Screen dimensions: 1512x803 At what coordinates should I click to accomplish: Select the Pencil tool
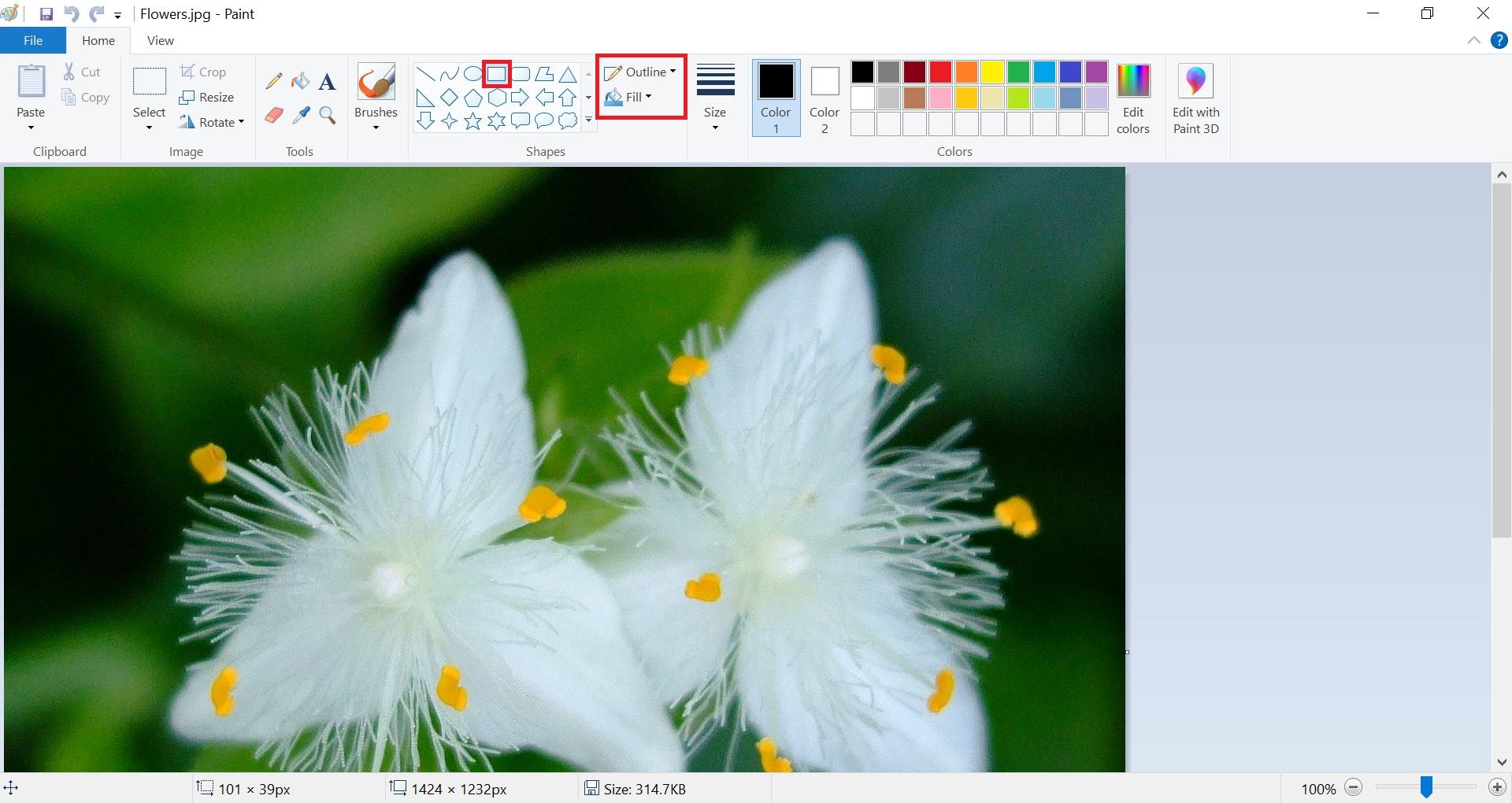click(273, 80)
